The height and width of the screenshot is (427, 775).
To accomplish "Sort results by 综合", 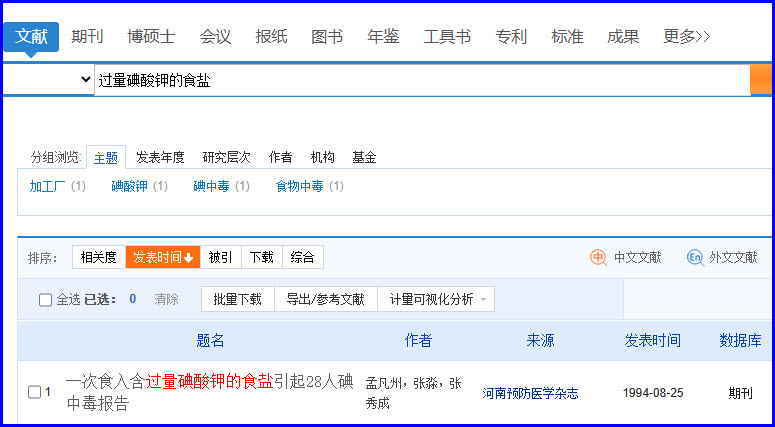I will point(302,257).
